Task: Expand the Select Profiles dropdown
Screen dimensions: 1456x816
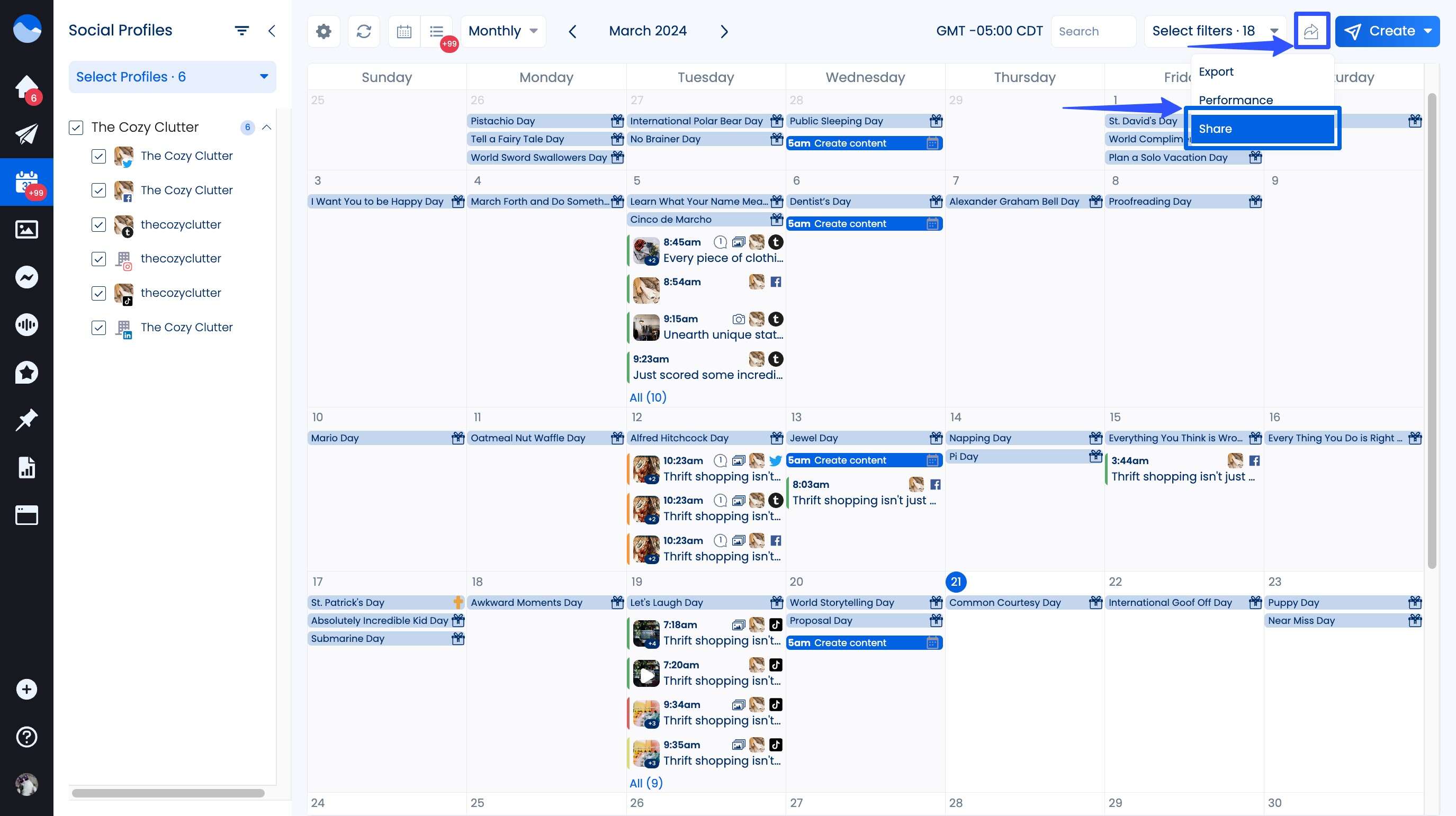Action: 172,77
